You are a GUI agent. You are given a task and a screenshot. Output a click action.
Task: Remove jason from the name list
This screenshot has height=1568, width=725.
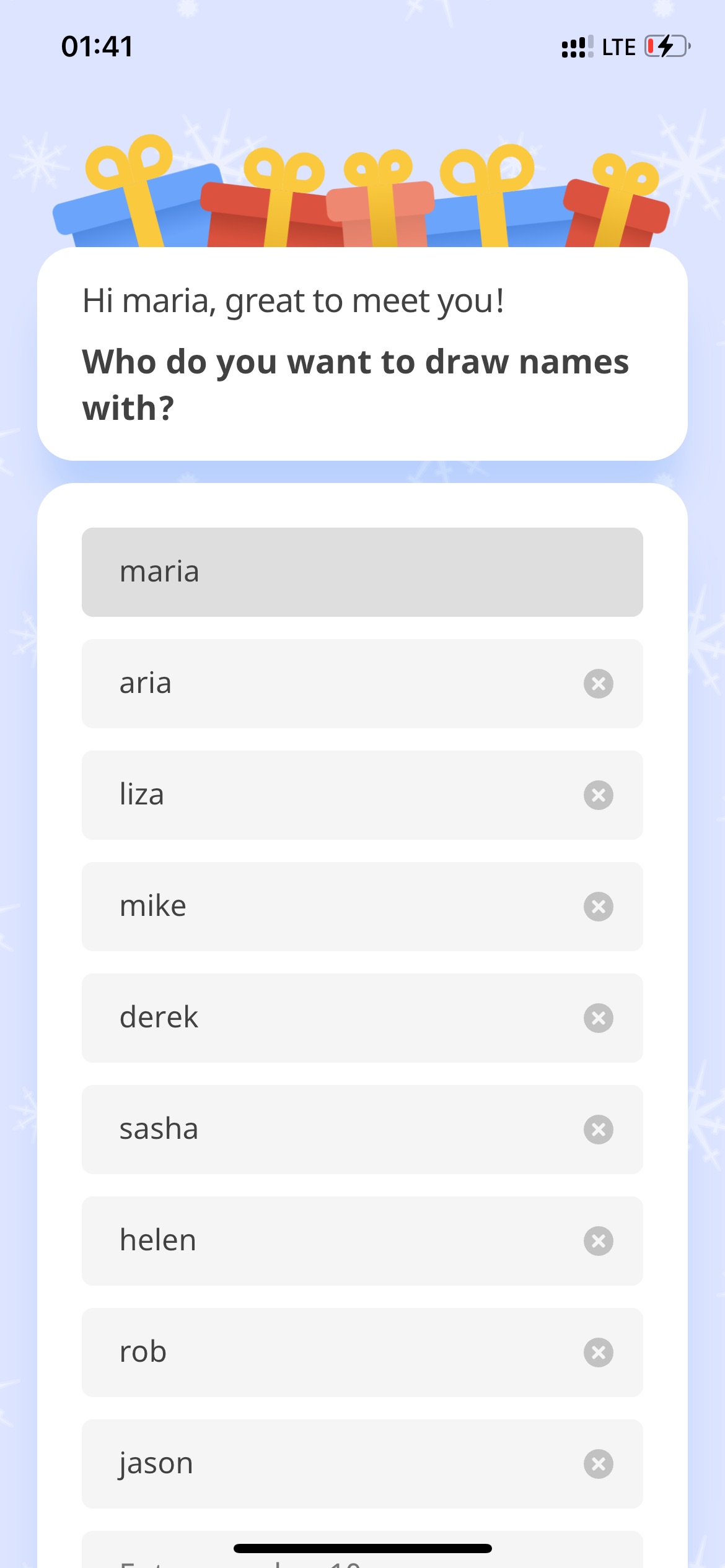(x=599, y=1463)
